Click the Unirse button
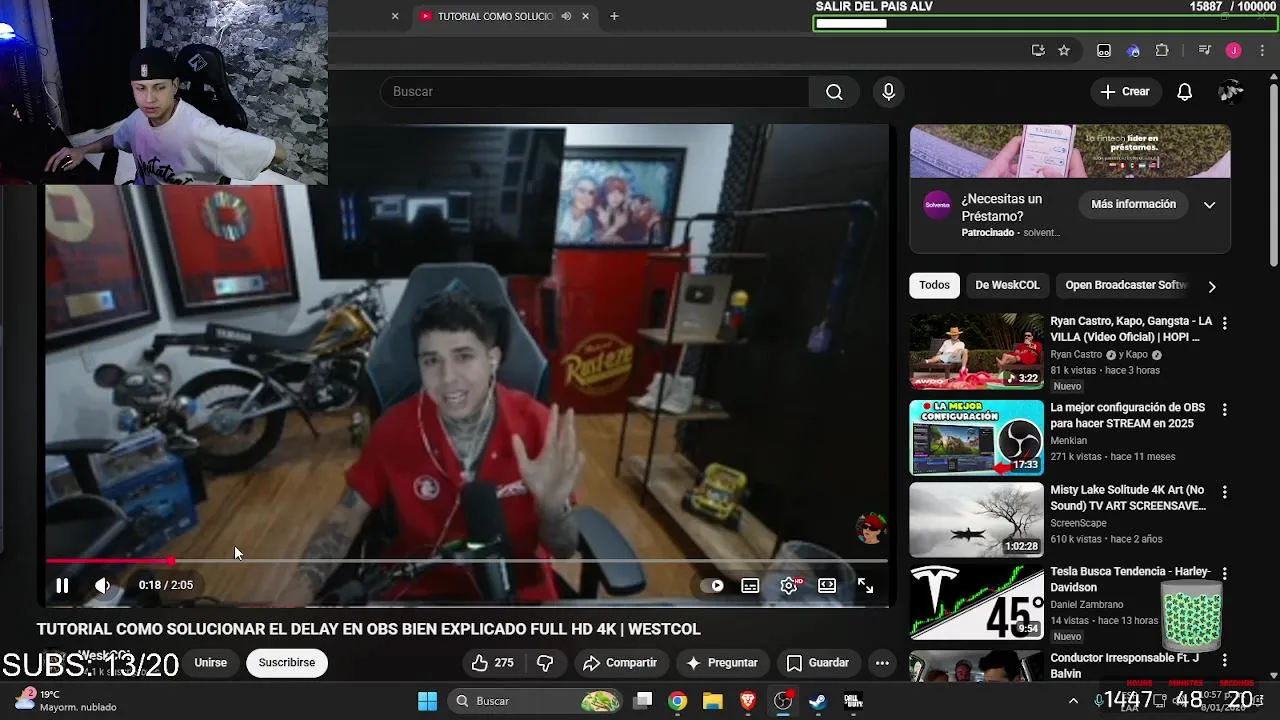This screenshot has width=1280, height=720. pos(210,663)
